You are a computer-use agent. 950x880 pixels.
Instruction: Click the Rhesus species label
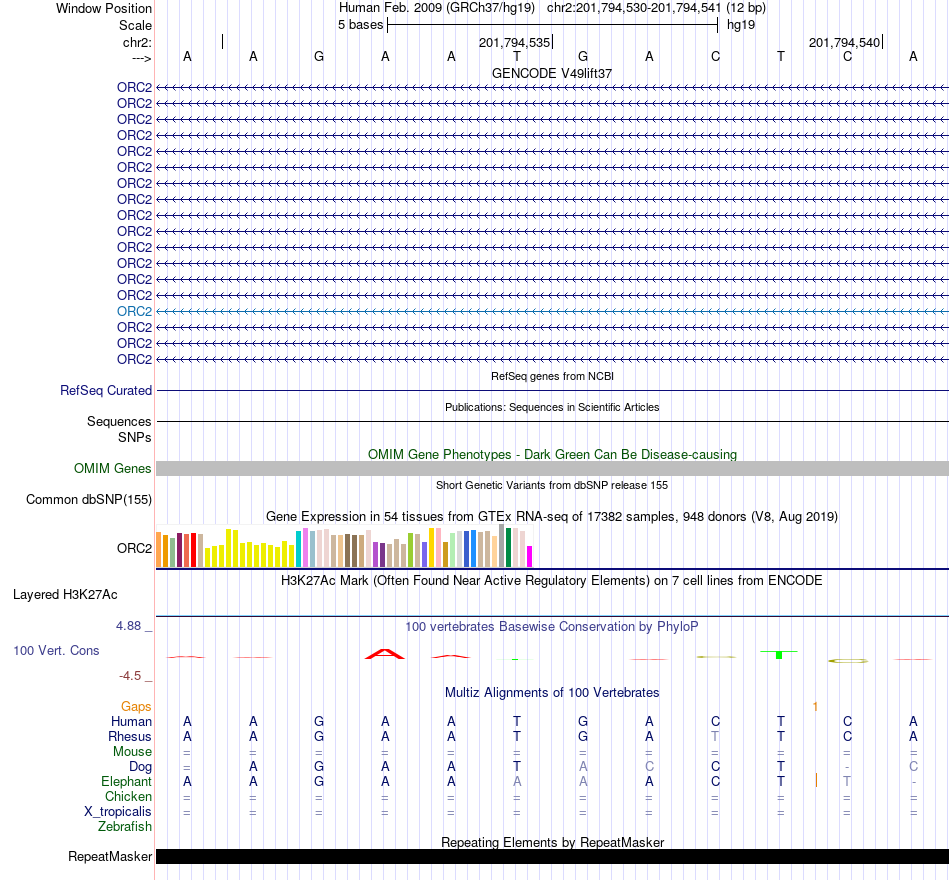[130, 736]
